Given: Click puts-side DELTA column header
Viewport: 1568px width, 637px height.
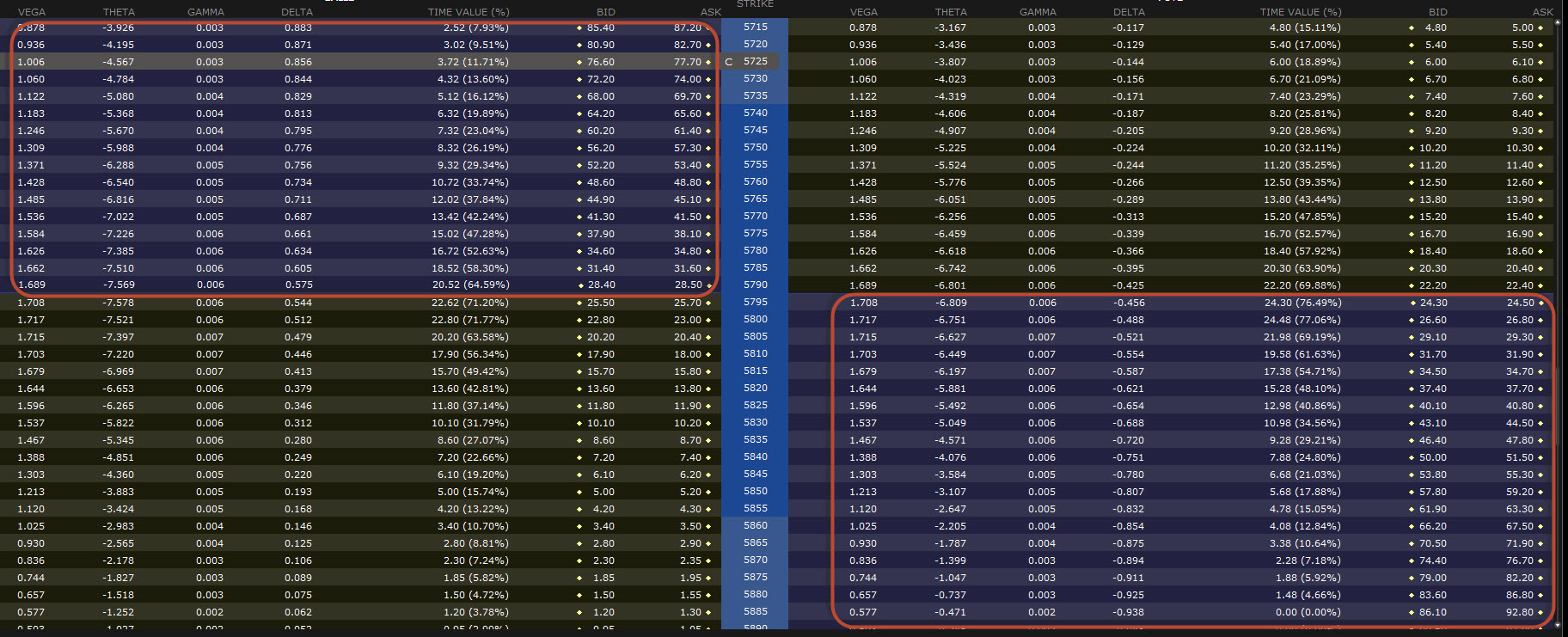Looking at the screenshot, I should point(1129,12).
